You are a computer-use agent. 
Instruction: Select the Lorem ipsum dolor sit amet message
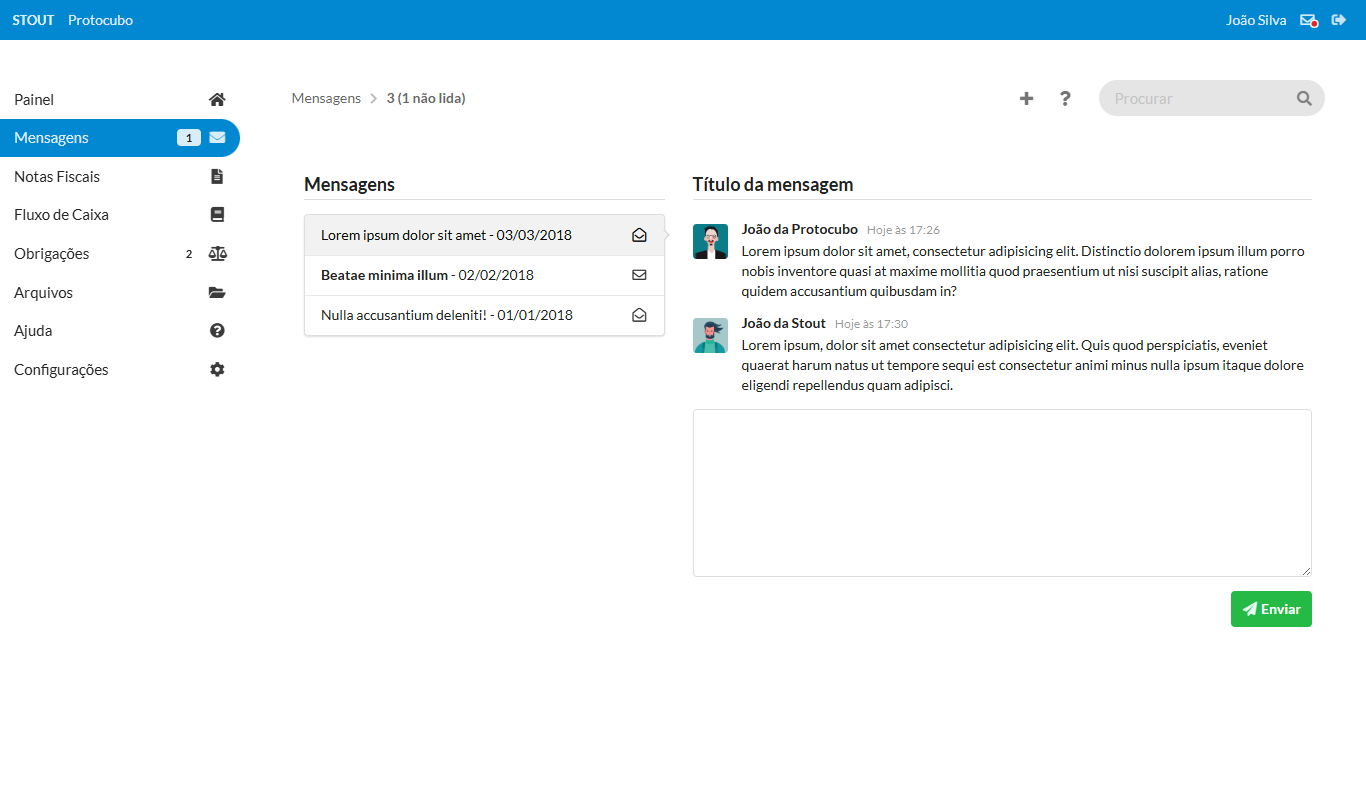pos(446,235)
